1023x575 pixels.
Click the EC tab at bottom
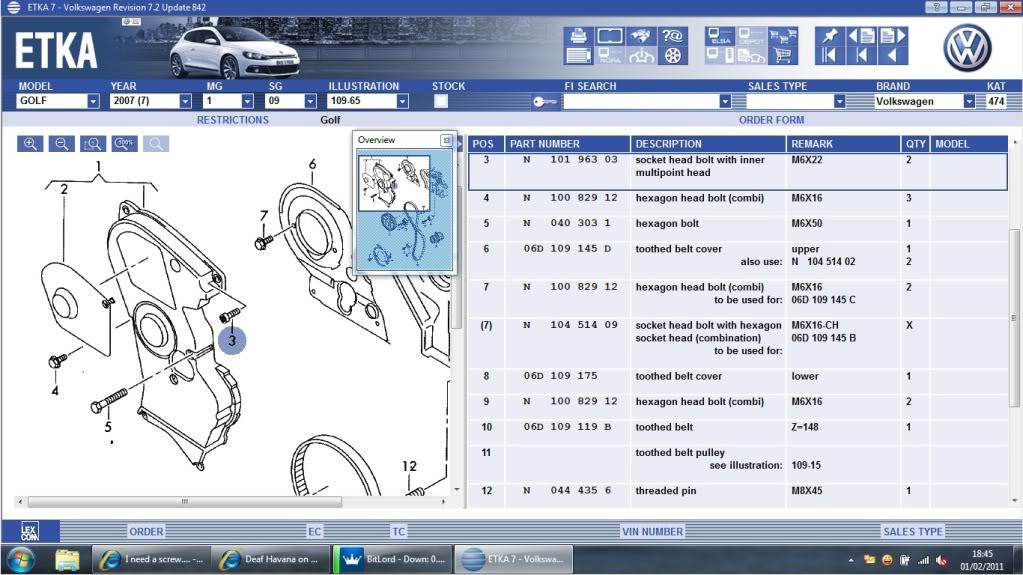click(314, 531)
